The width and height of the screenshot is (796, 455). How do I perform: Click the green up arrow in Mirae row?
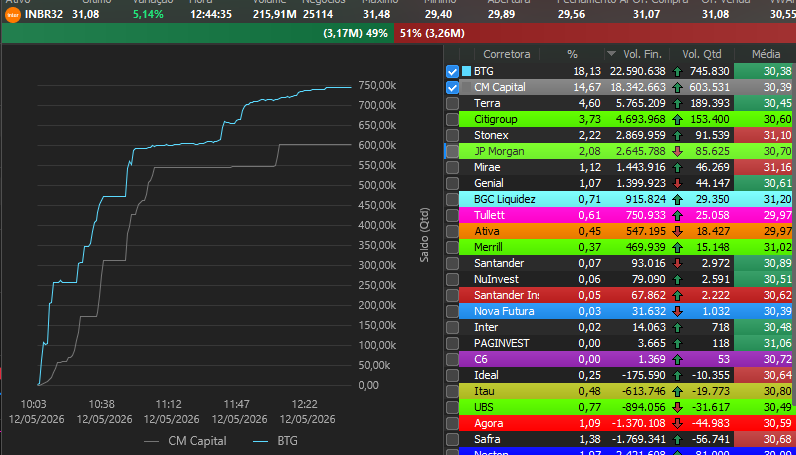pyautogui.click(x=677, y=168)
